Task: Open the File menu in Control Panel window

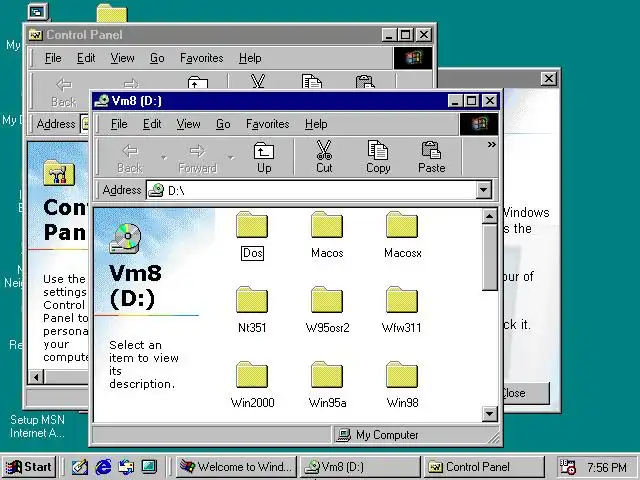Action: (x=53, y=58)
